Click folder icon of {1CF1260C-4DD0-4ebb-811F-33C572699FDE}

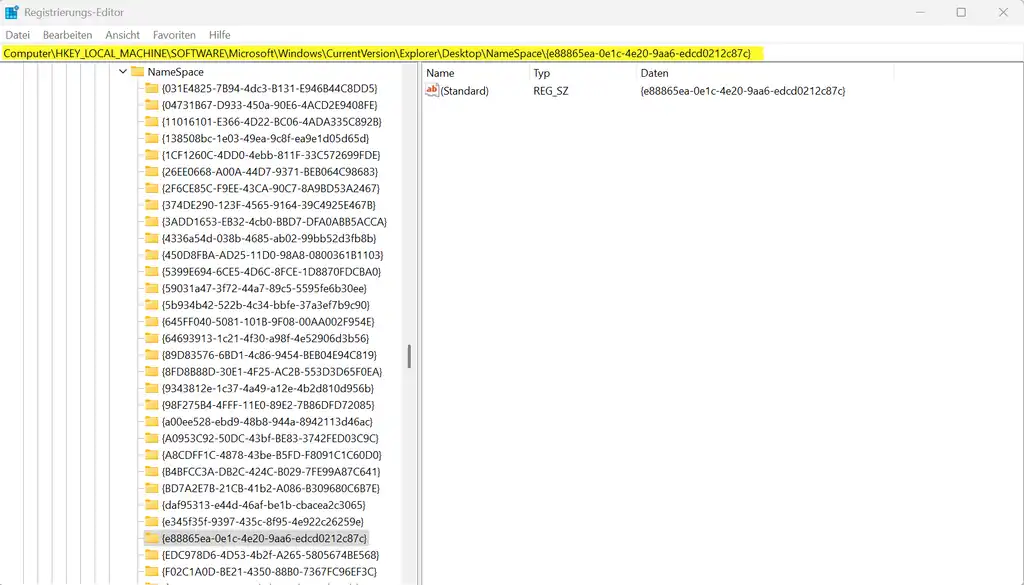pos(152,155)
